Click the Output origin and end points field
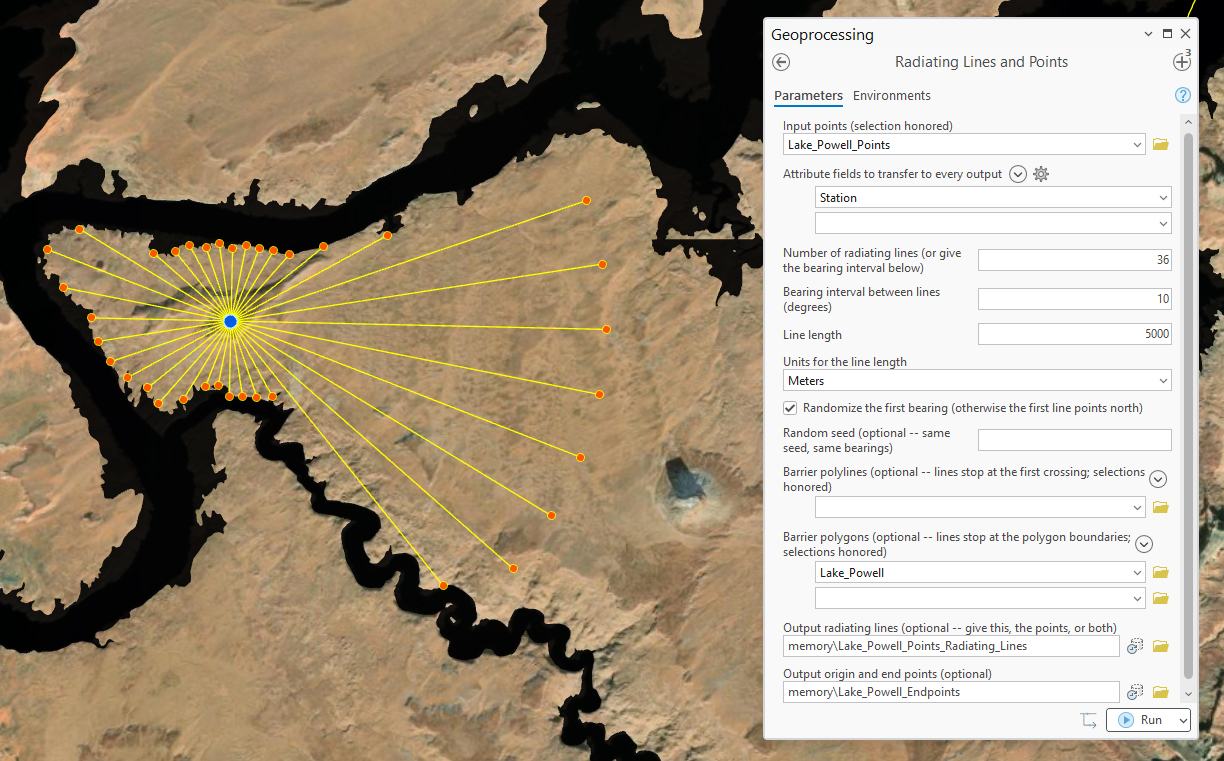This screenshot has height=761, width=1224. (951, 692)
